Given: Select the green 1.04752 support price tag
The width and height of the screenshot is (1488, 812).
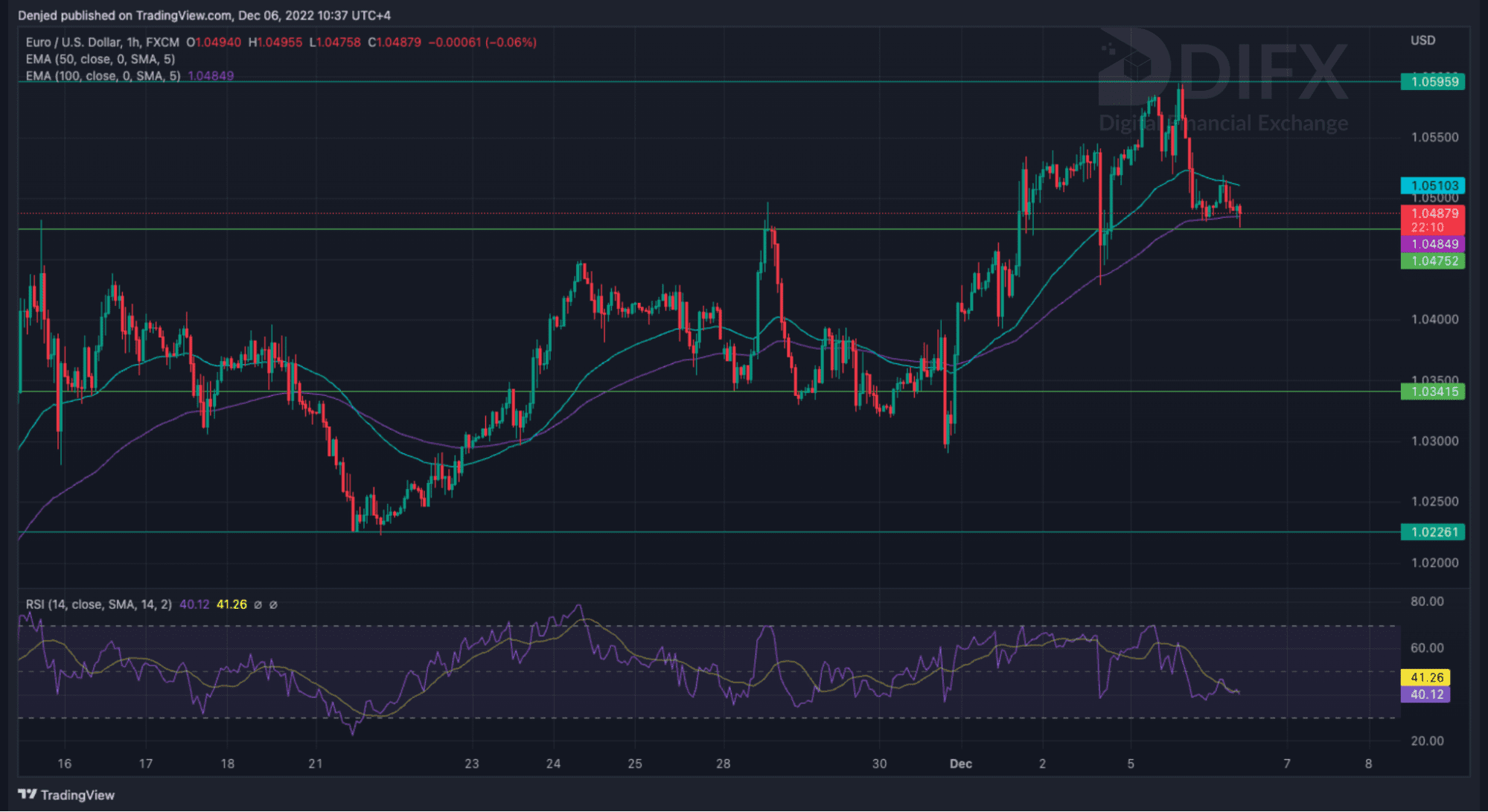Looking at the screenshot, I should tap(1432, 260).
